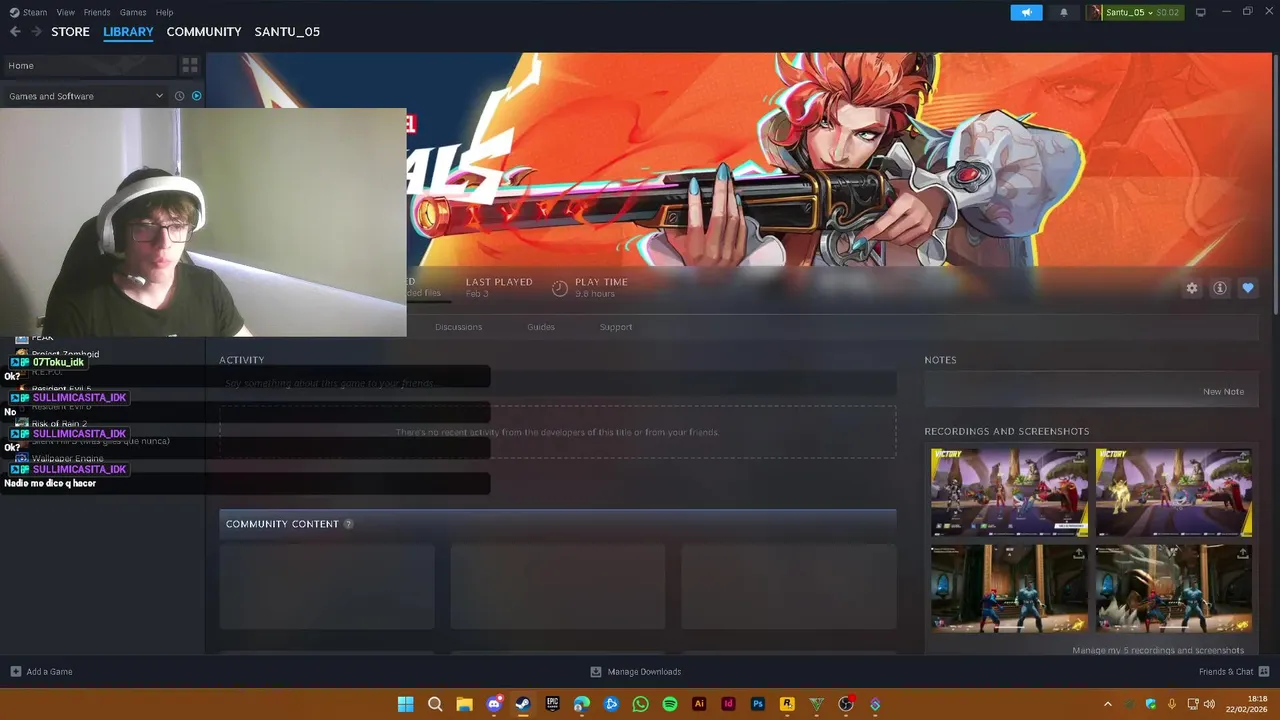Click the New Note button
Viewport: 1280px width, 720px height.
1224,392
